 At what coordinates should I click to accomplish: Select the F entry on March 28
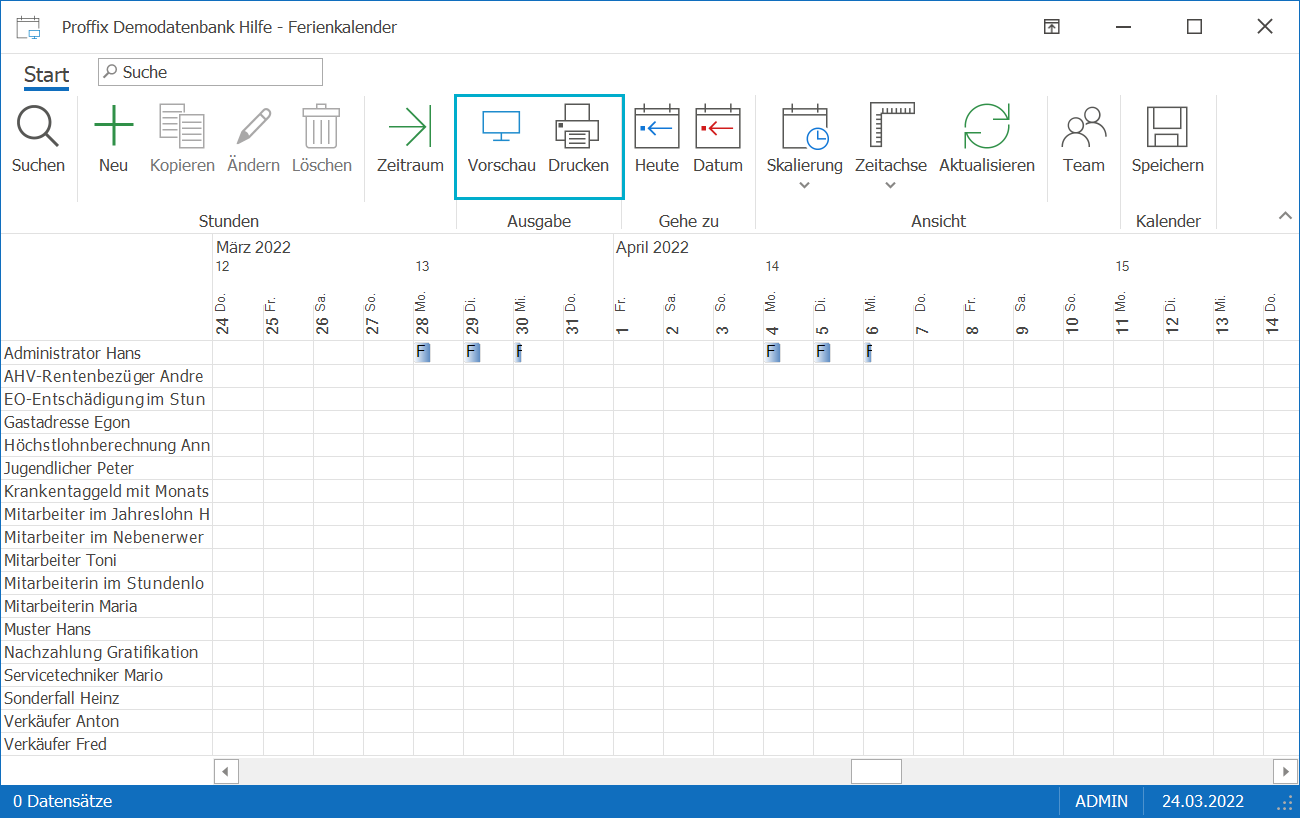[x=422, y=352]
